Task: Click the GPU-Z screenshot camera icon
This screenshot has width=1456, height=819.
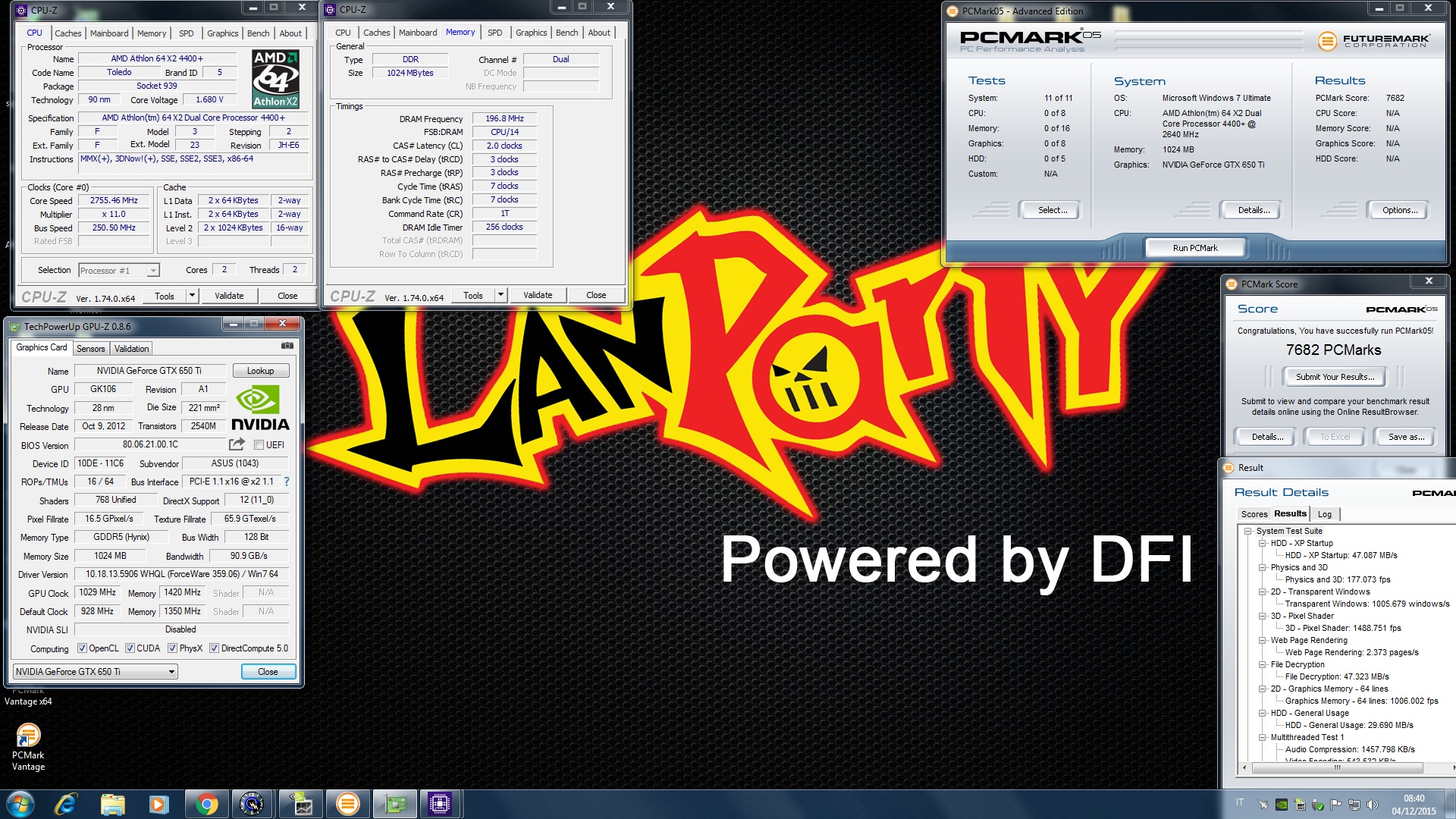Action: tap(287, 346)
